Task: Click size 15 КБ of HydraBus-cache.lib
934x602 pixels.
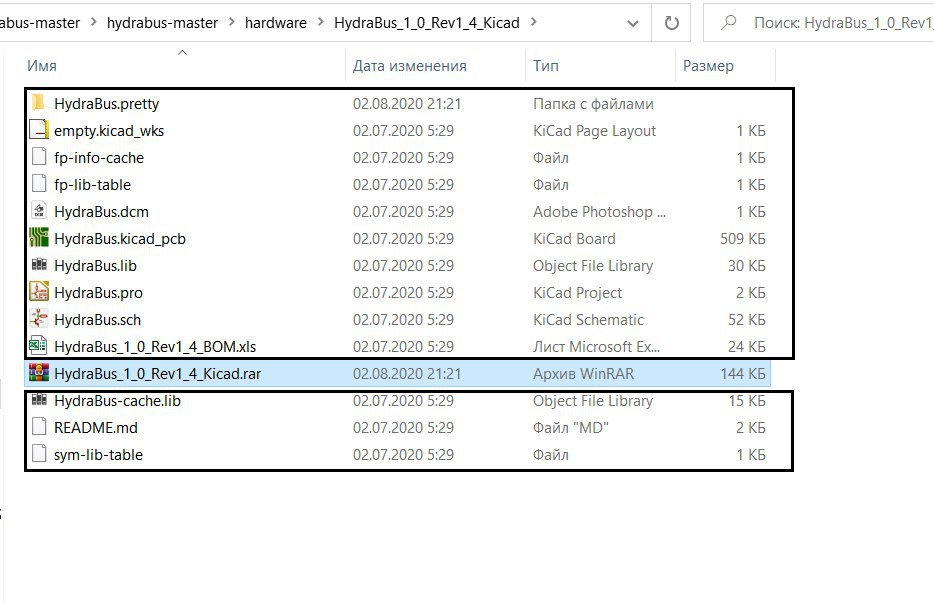Action: coord(746,400)
